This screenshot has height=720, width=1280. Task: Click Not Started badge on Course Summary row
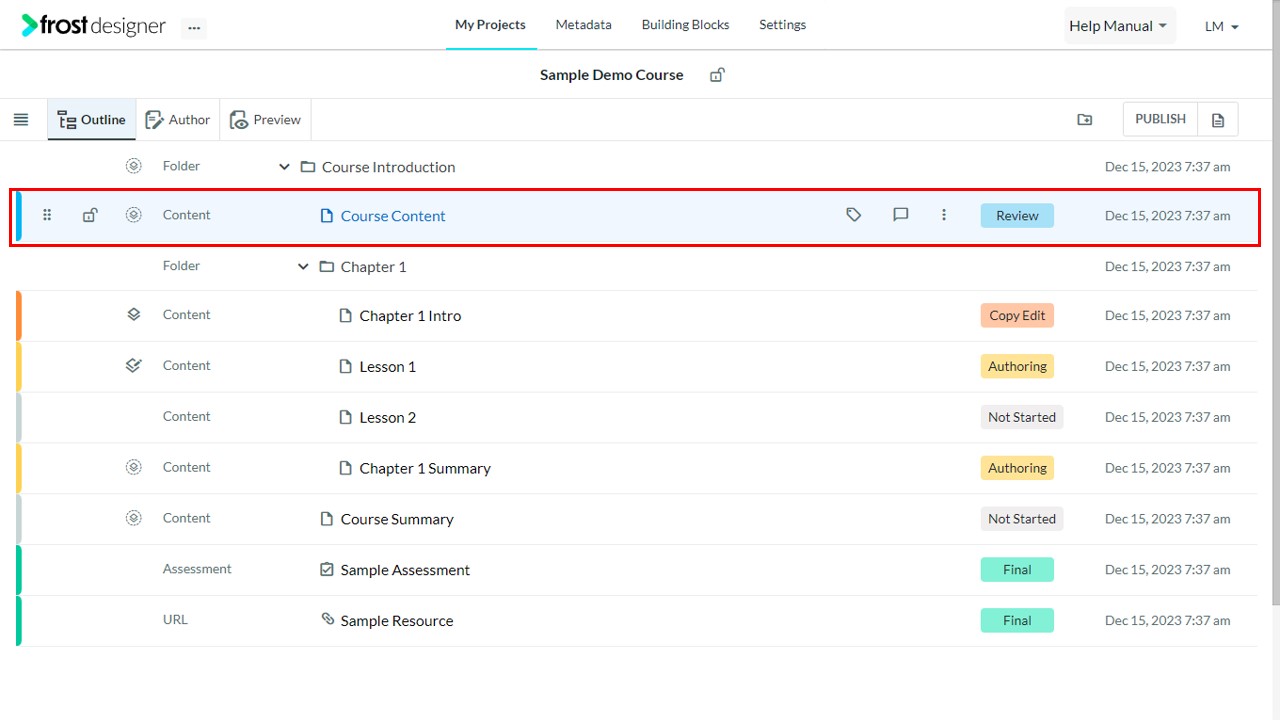coord(1022,519)
